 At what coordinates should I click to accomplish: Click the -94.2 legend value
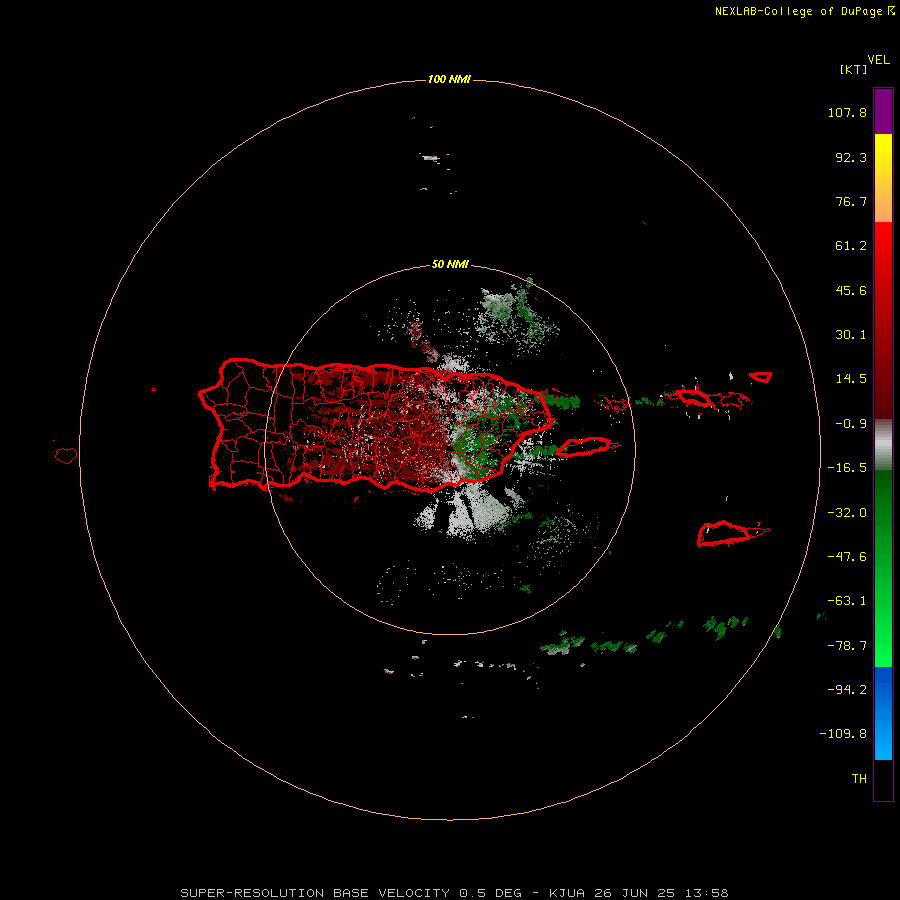pos(847,690)
